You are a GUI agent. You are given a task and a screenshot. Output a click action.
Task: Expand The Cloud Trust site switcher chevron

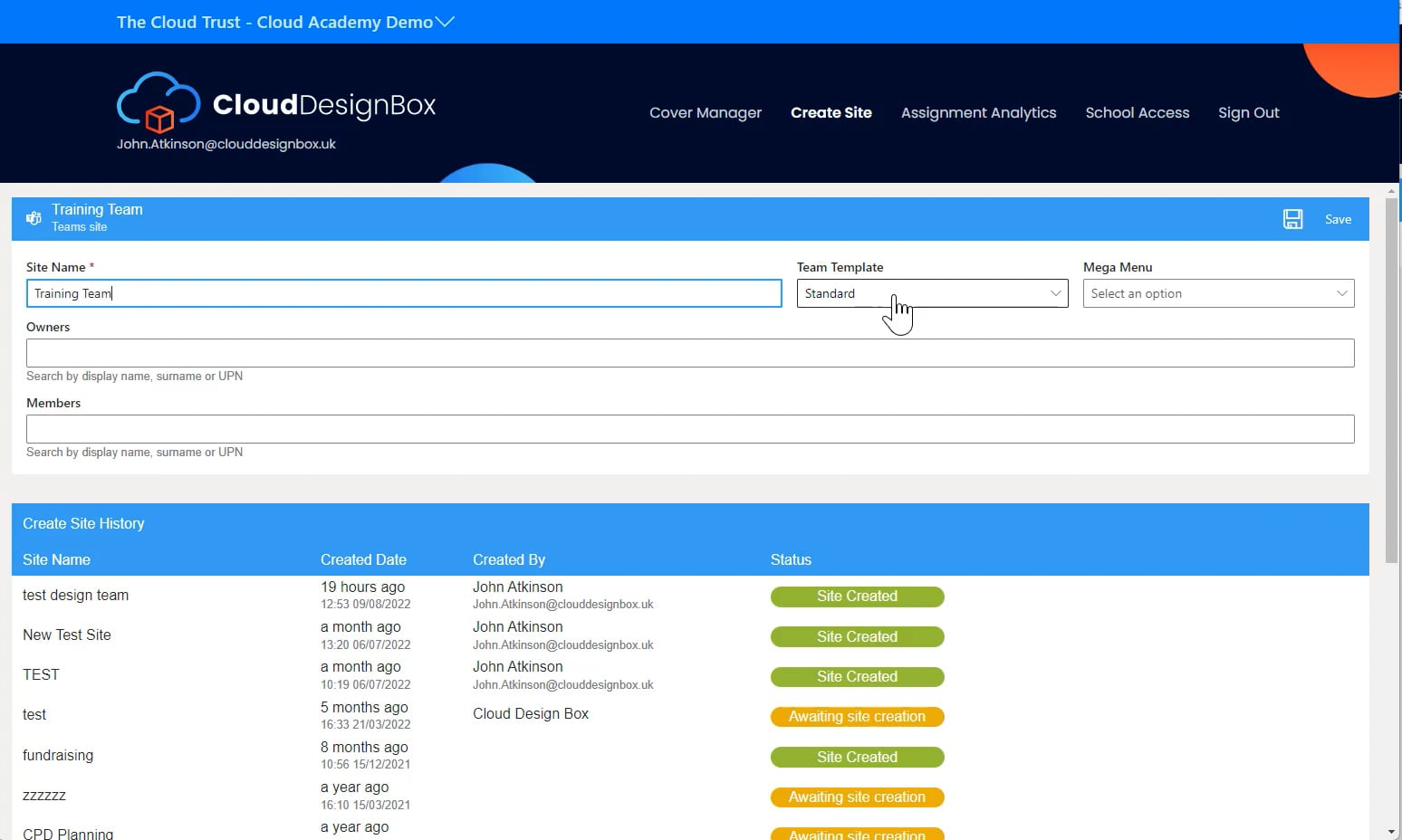(x=445, y=22)
